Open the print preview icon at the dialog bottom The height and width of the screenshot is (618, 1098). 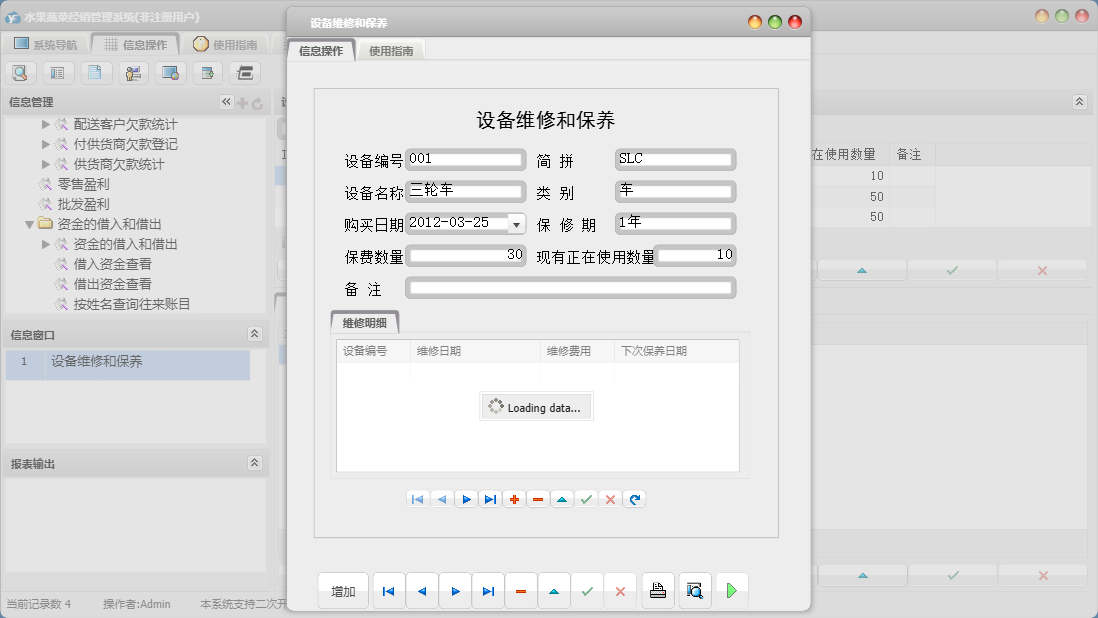695,590
